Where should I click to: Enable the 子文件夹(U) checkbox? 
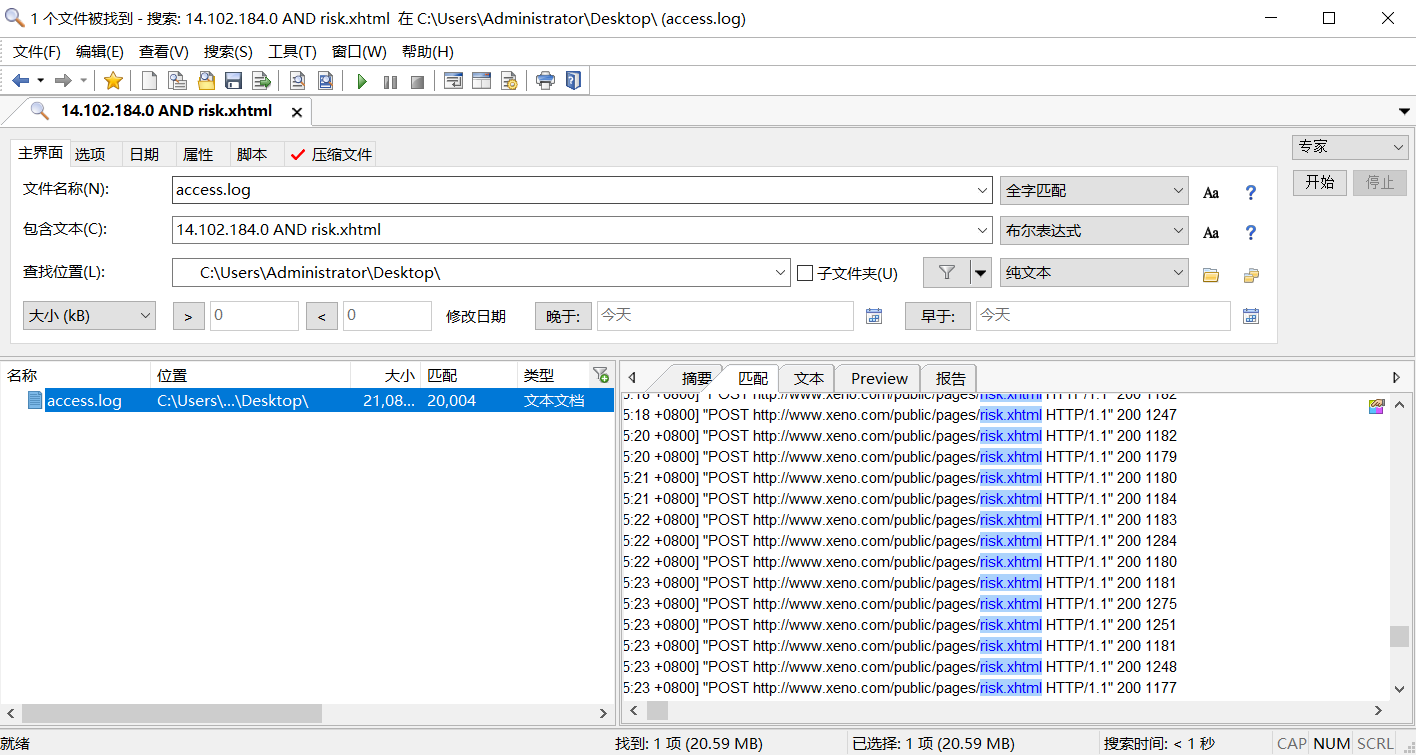(805, 273)
